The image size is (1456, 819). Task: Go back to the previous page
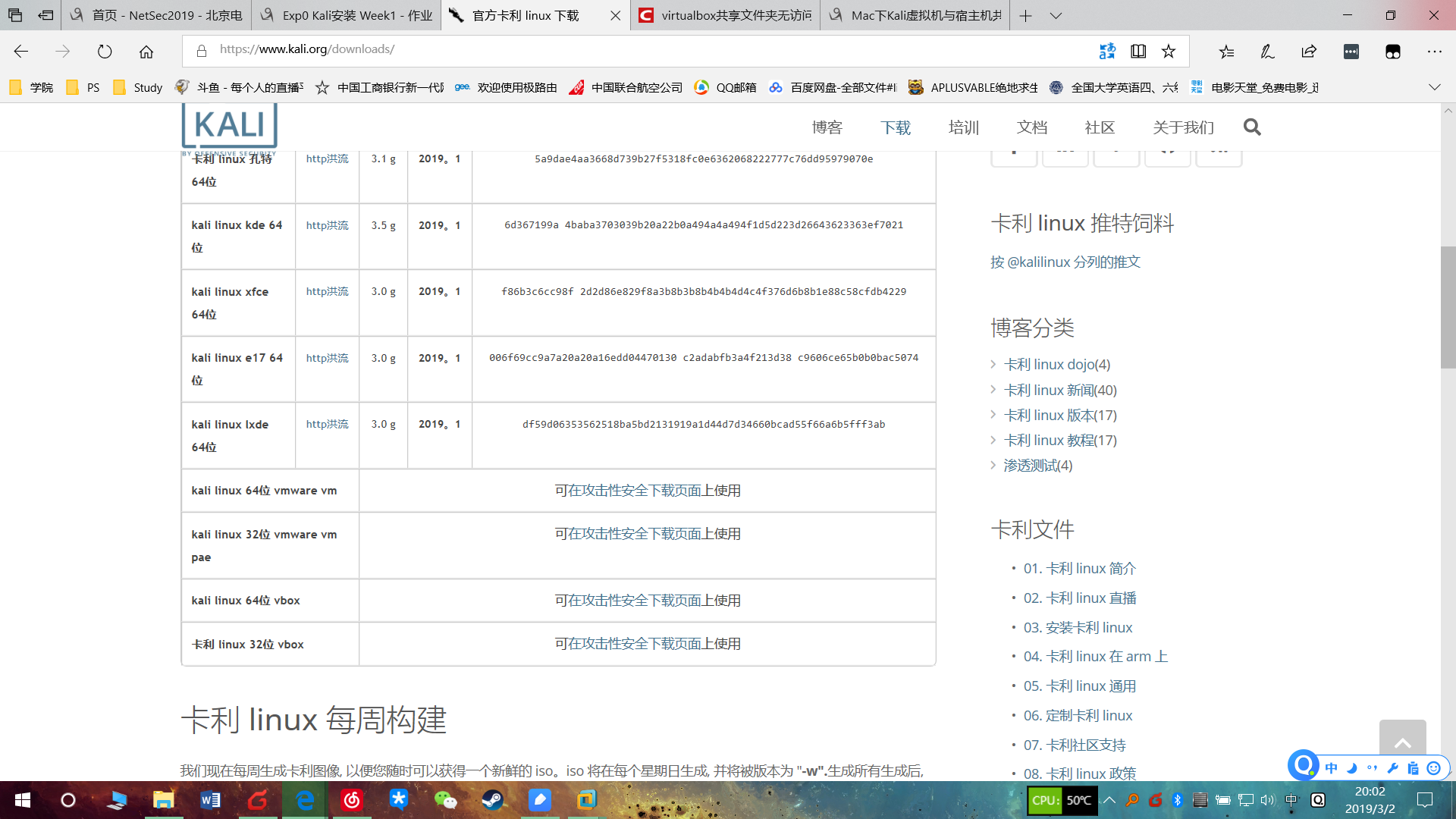[x=21, y=52]
